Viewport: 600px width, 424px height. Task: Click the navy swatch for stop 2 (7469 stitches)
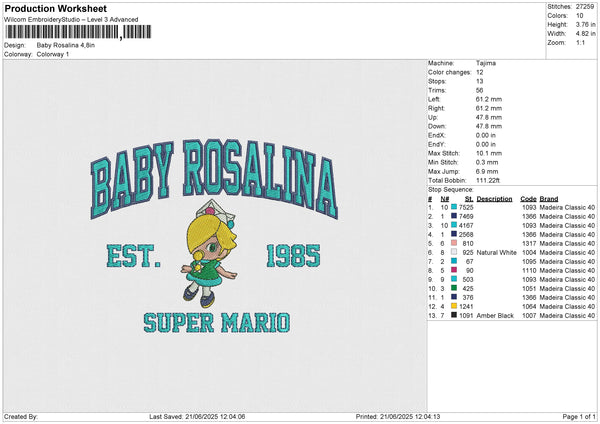[x=454, y=216]
